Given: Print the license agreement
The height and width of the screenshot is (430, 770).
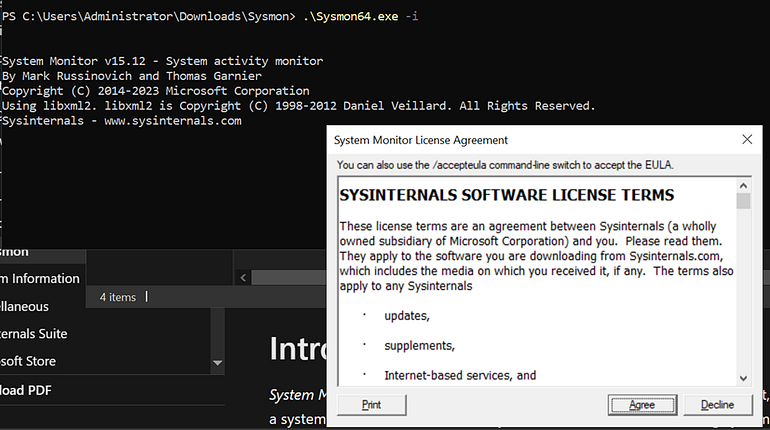Looking at the screenshot, I should coord(372,405).
